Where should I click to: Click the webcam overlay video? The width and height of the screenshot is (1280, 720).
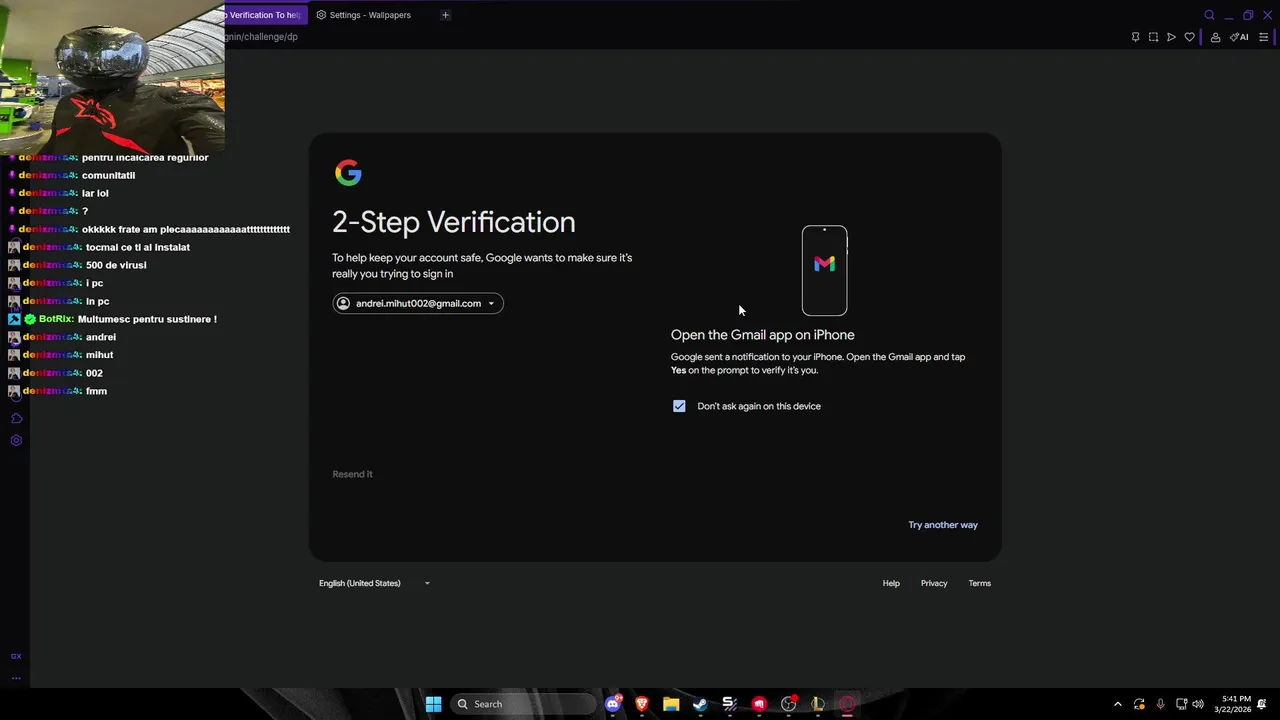112,76
